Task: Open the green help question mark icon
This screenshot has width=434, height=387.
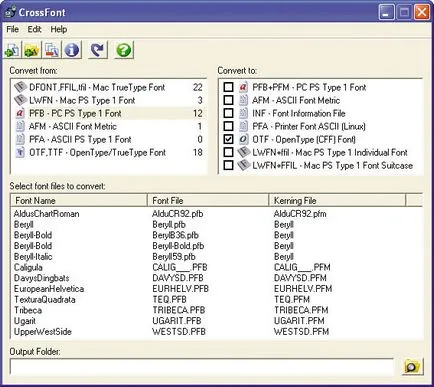Action: [124, 50]
